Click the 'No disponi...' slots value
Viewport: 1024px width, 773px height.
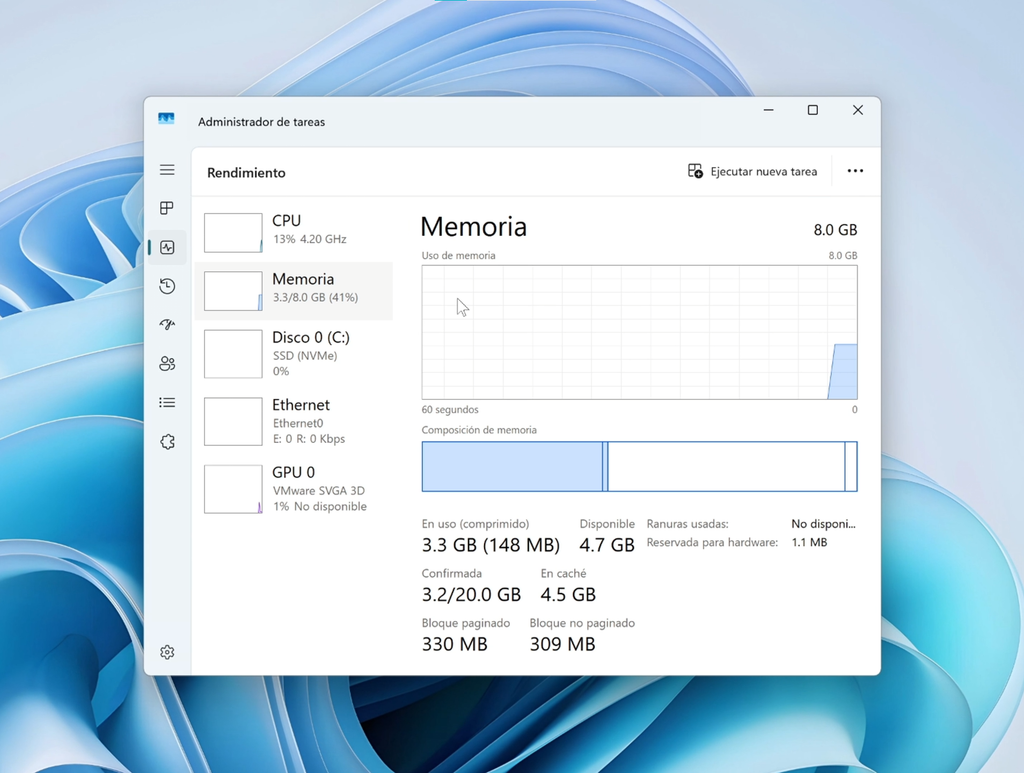coord(824,524)
